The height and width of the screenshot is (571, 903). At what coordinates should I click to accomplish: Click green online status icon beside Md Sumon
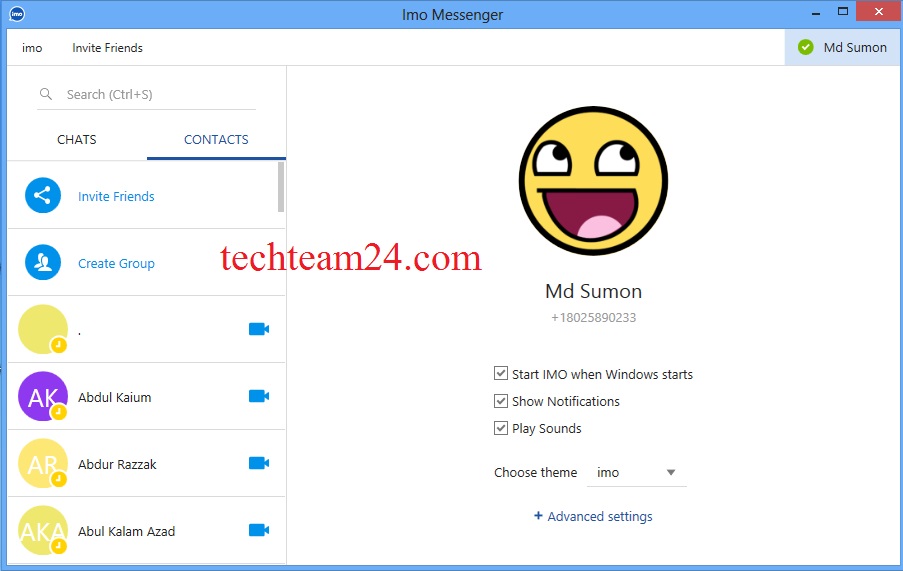coord(806,47)
